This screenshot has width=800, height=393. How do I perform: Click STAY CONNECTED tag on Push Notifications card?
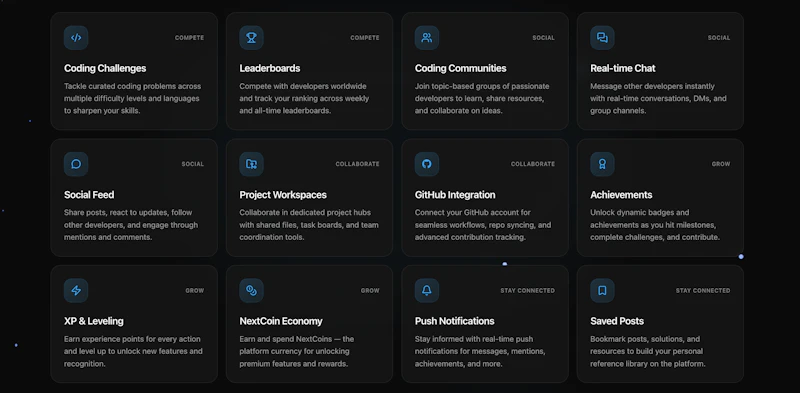528,291
